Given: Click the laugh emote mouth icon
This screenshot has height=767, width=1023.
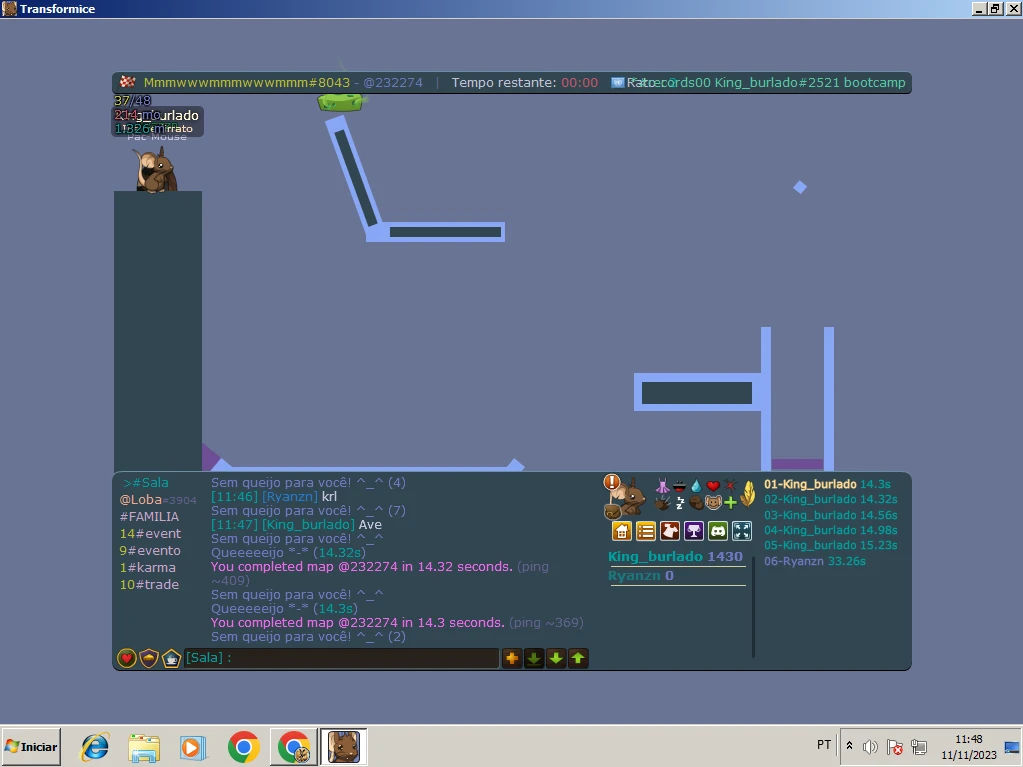Looking at the screenshot, I should (679, 486).
